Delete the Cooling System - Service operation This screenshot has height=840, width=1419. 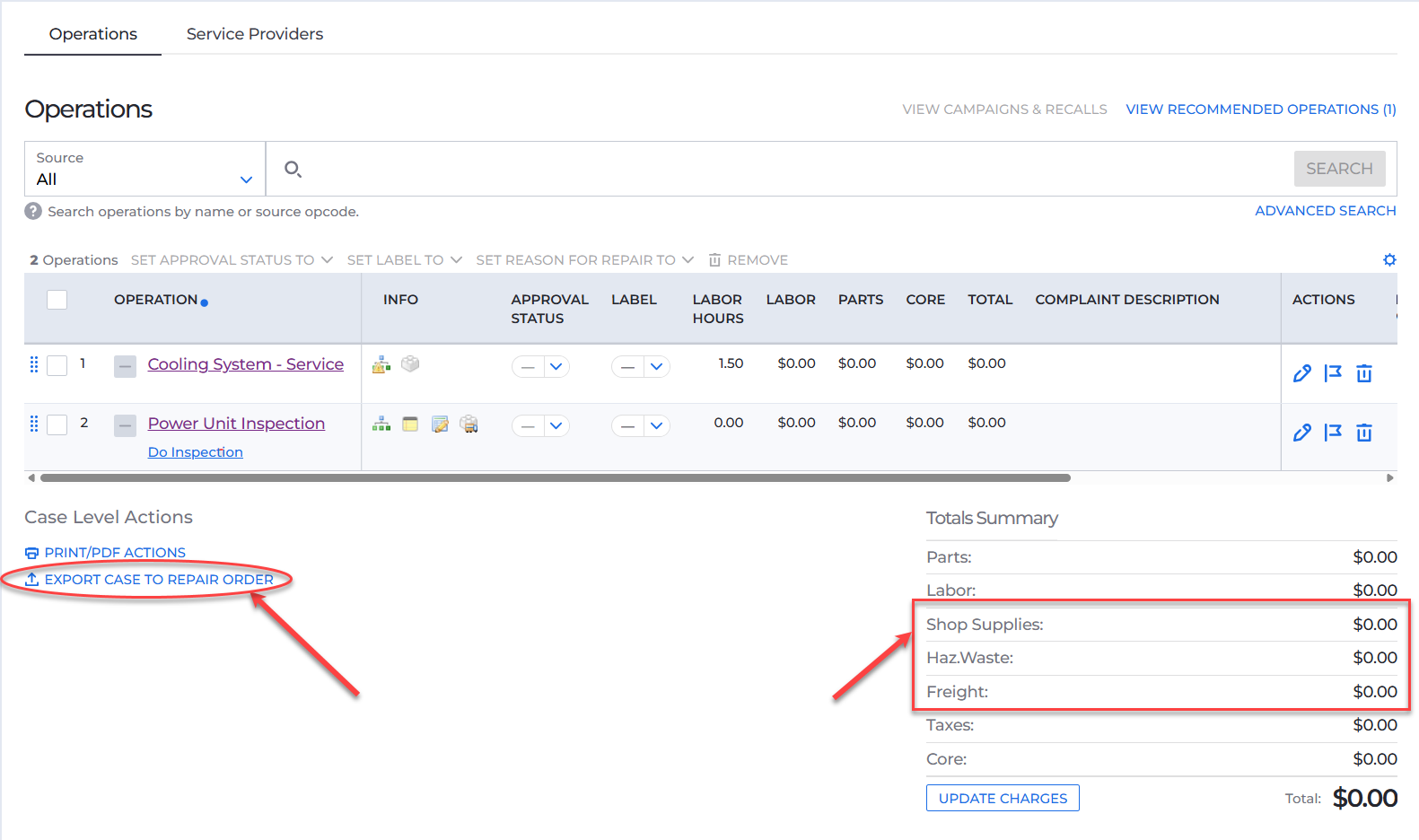click(x=1364, y=373)
